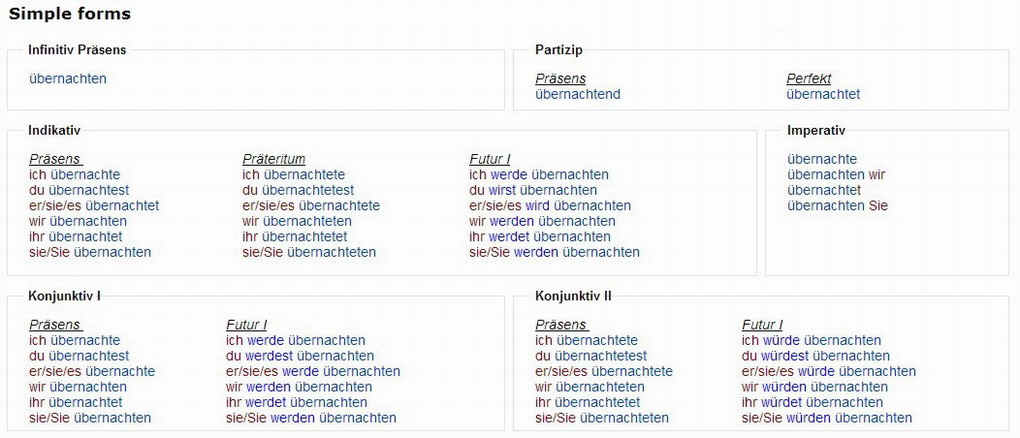Click 'Futur I' heading in the Indikativ section
Screen dimensions: 1020x438
[490, 159]
